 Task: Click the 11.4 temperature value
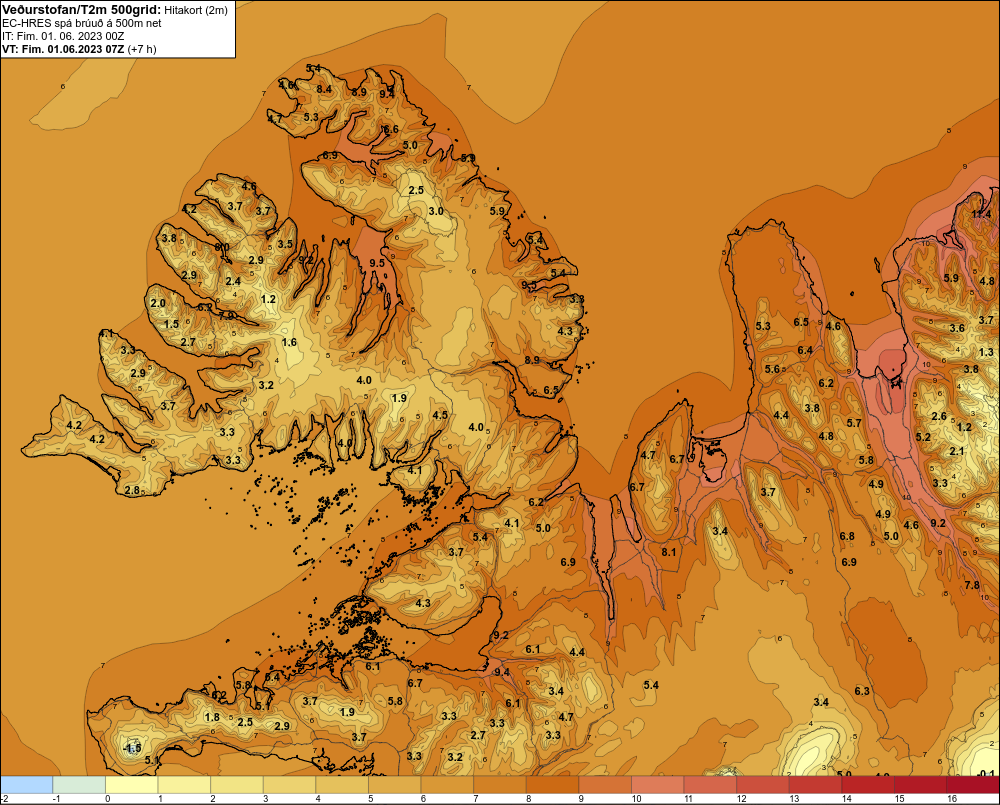982,214
